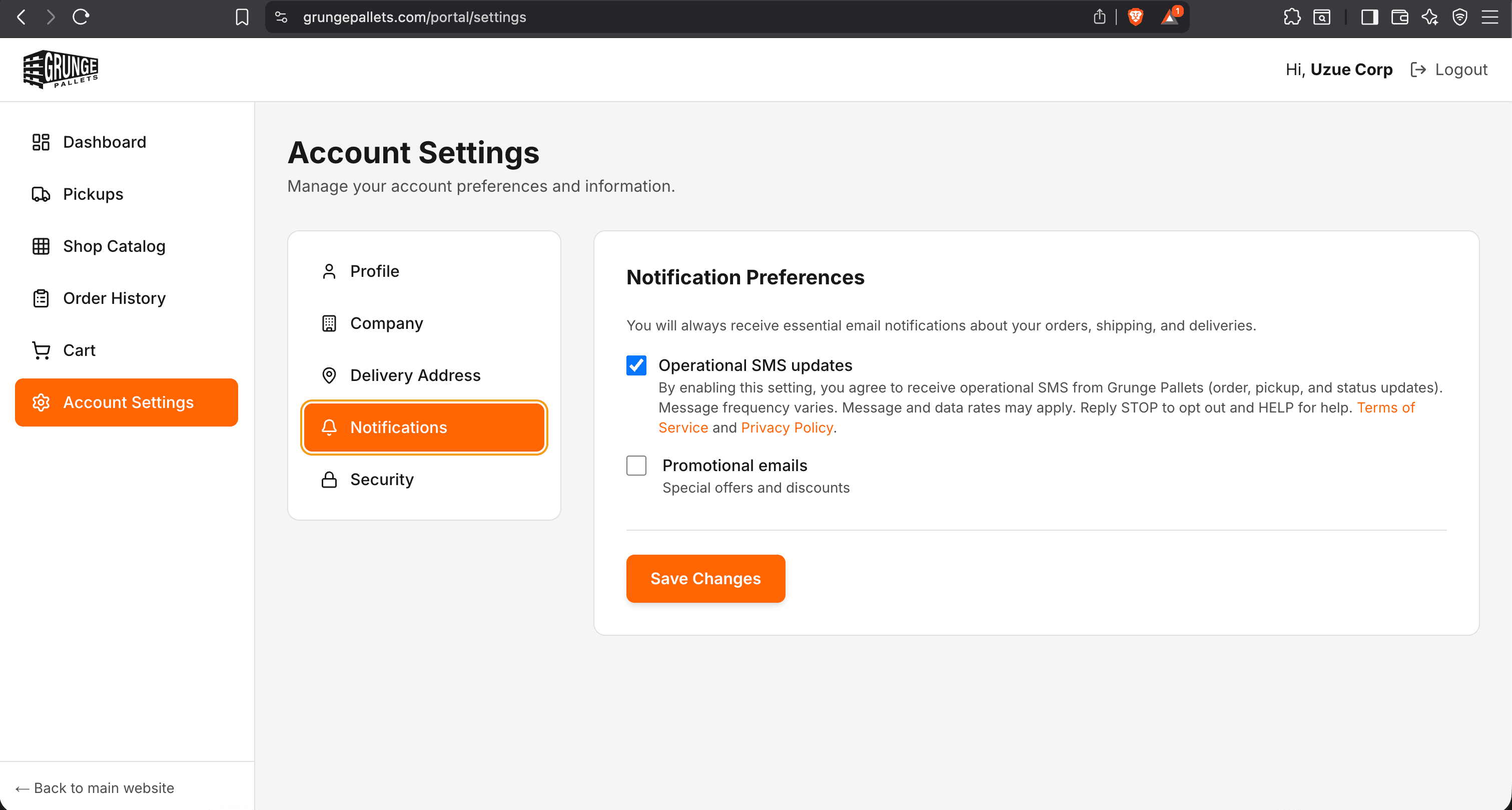Switch to the Profile settings tab
This screenshot has width=1512, height=810.
374,271
